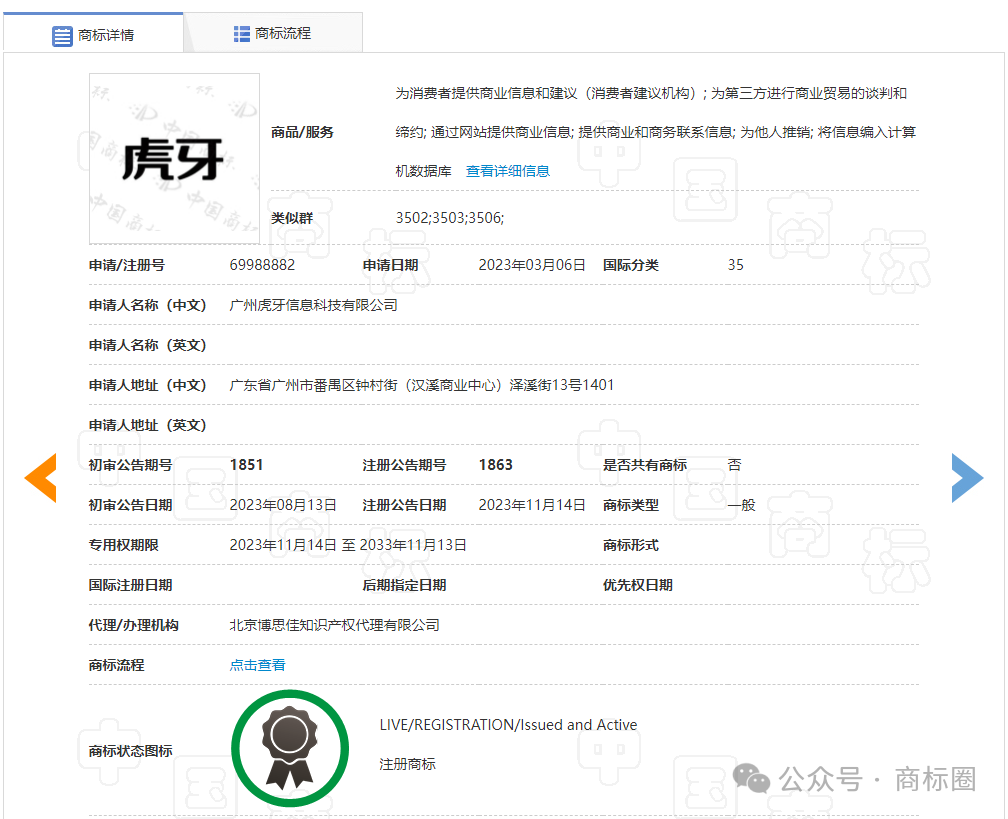Switch to the 商标流程 tab
Image resolution: width=1008 pixels, height=819 pixels.
tap(273, 33)
